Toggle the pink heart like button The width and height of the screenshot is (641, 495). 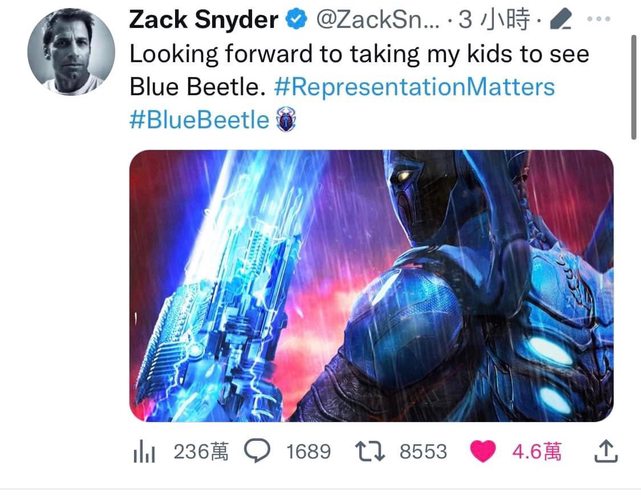coord(483,451)
